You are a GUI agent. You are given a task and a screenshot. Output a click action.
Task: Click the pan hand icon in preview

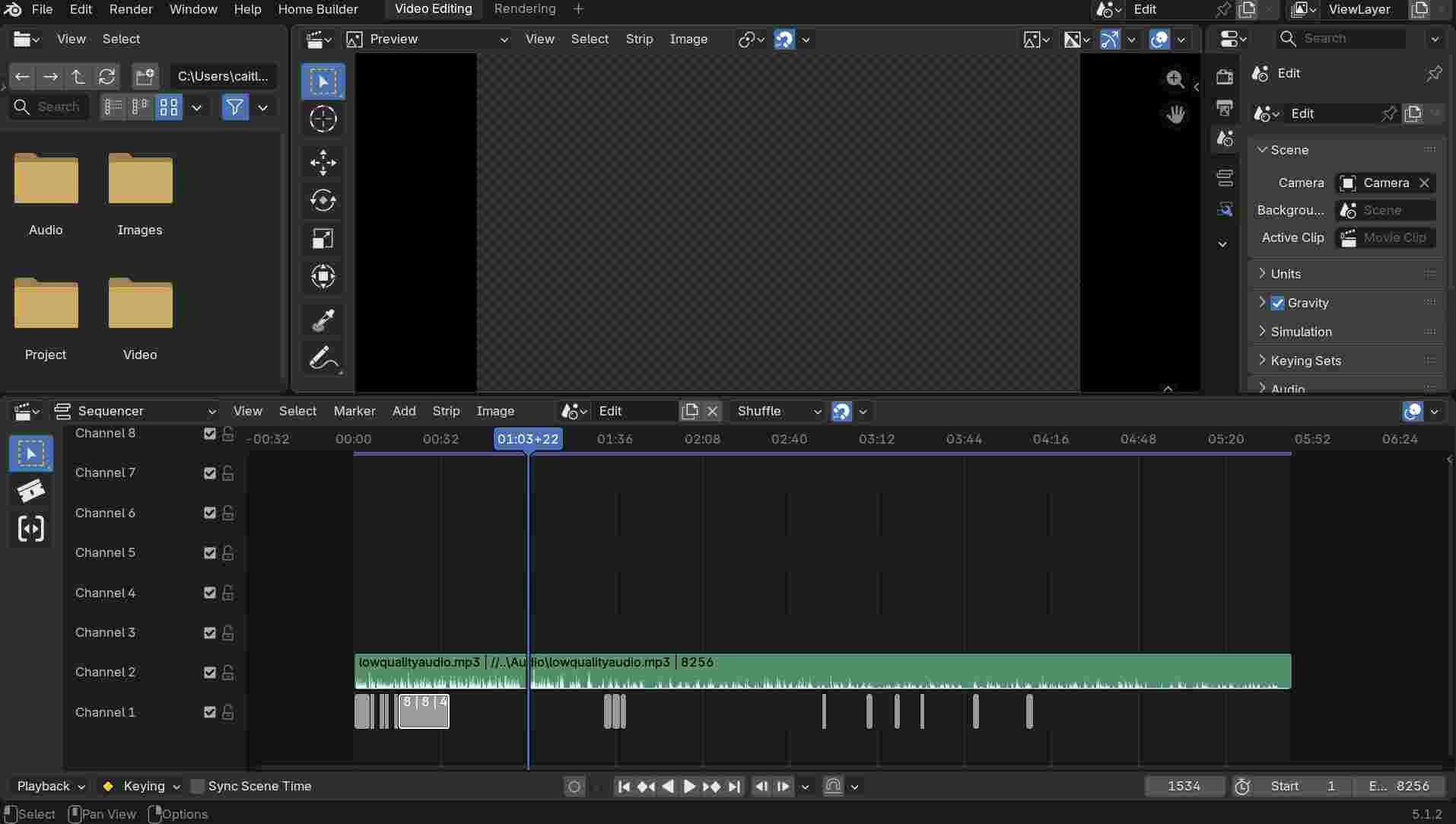[x=1175, y=114]
